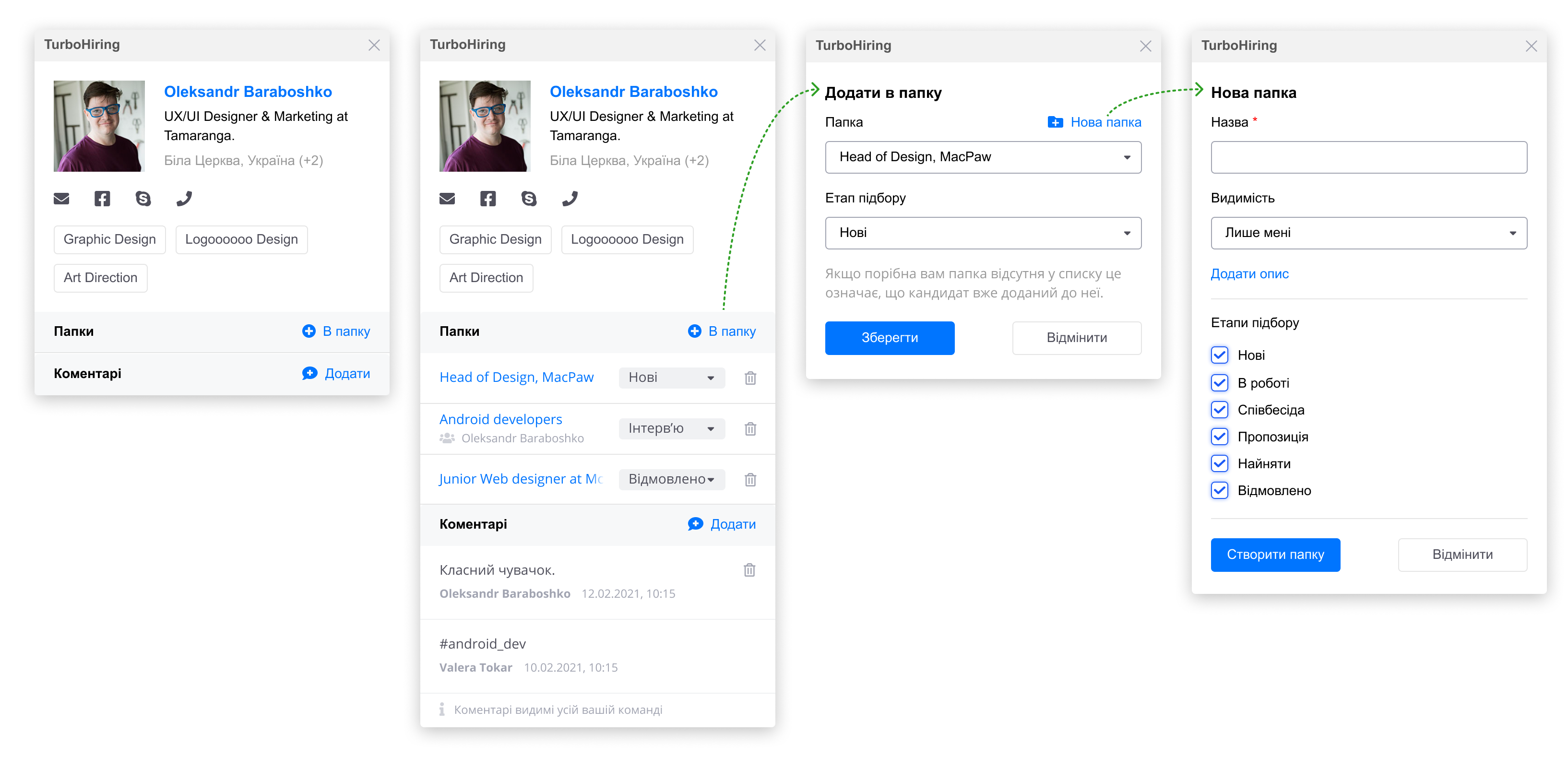Open 'Android developers' folder link
This screenshot has height=757, width=1568.
(500, 419)
